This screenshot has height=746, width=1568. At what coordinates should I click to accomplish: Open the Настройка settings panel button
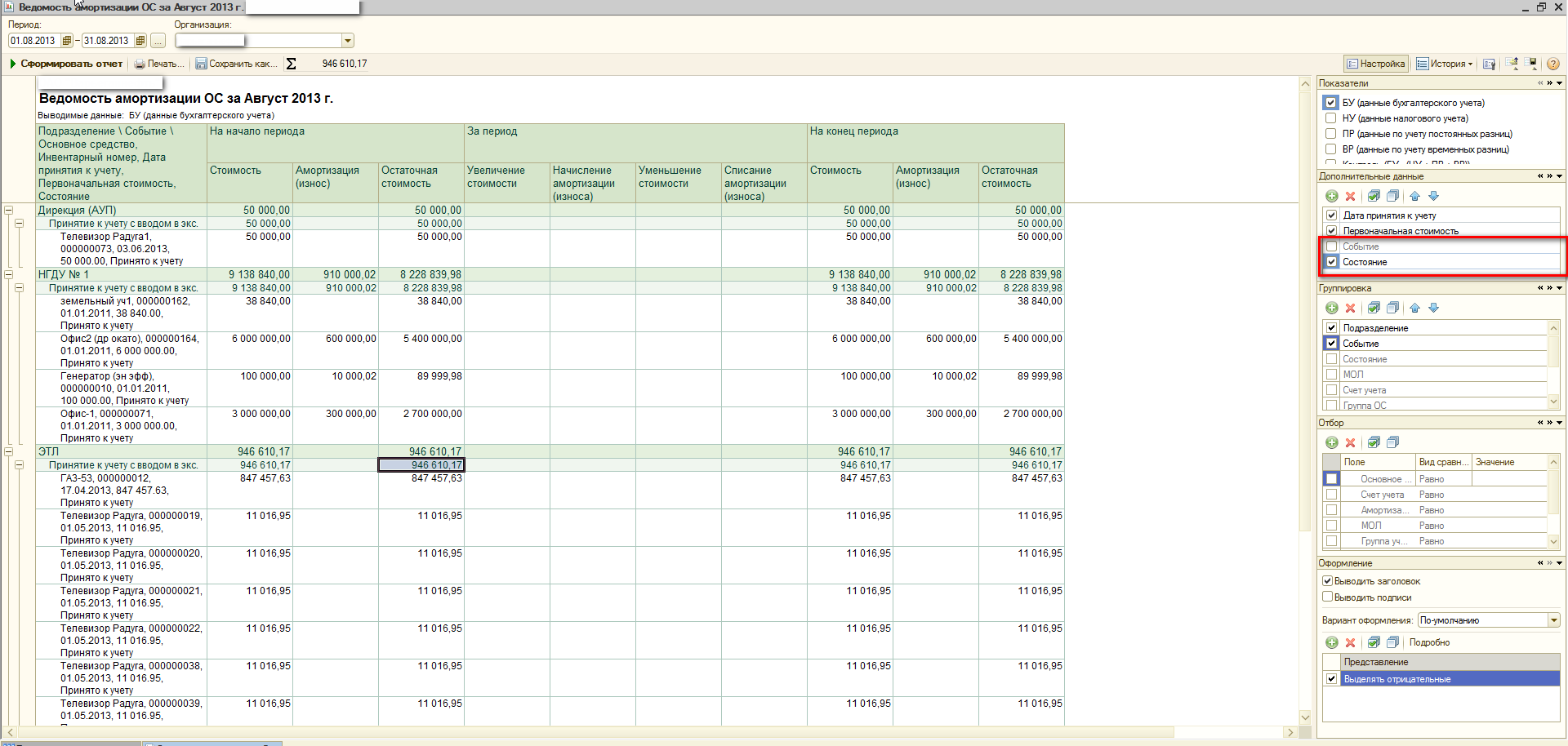coord(1376,64)
